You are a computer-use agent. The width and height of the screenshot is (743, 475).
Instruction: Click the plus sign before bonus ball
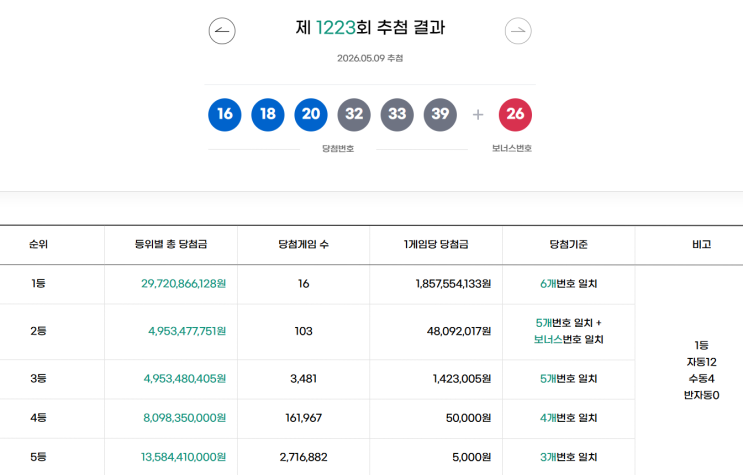[478, 115]
